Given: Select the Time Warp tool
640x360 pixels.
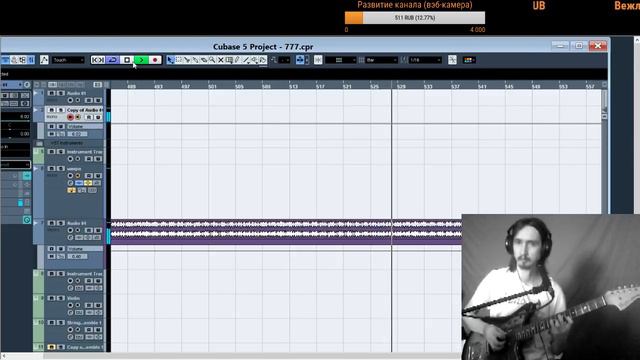Looking at the screenshot, I should tap(229, 60).
